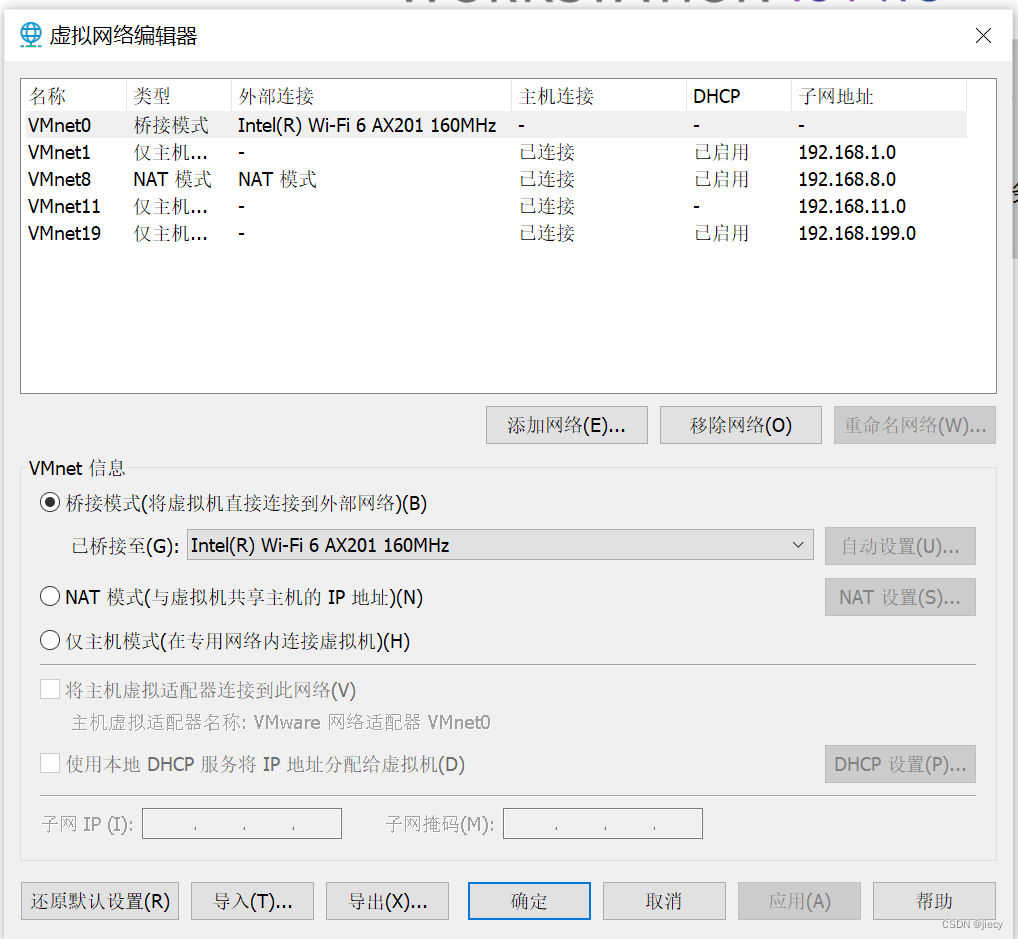1018x939 pixels.
Task: Click subnet address 192.168.8.0
Action: [x=847, y=179]
